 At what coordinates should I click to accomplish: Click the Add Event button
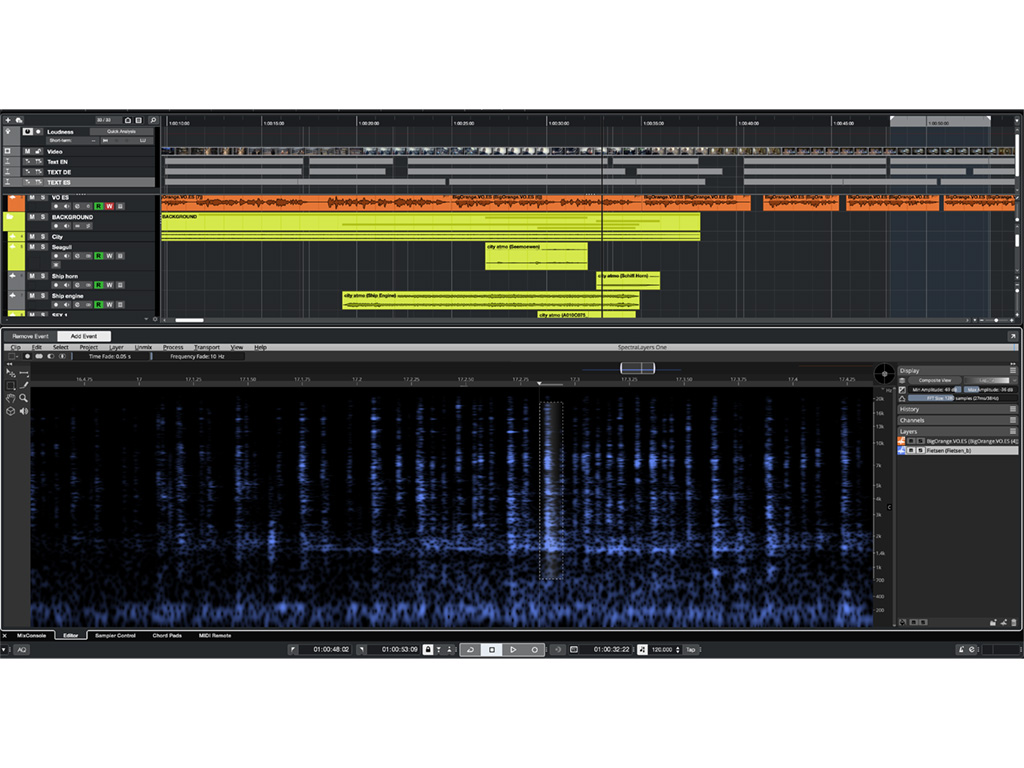tap(84, 336)
